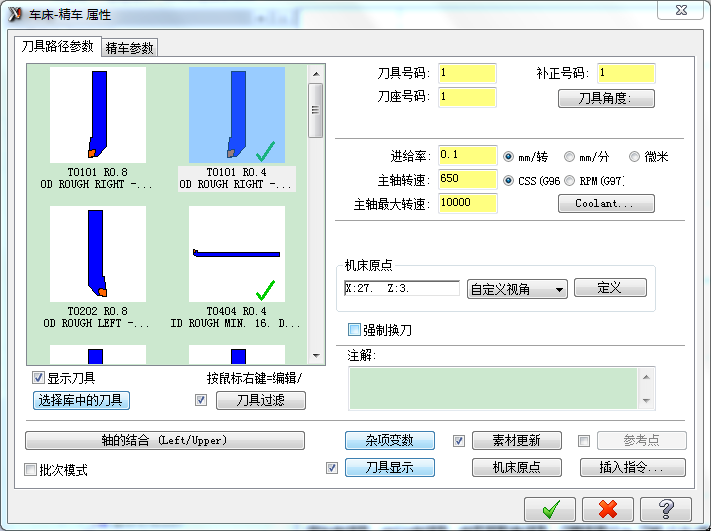Edit the 刀具号码 field
The width and height of the screenshot is (711, 531).
467,73
